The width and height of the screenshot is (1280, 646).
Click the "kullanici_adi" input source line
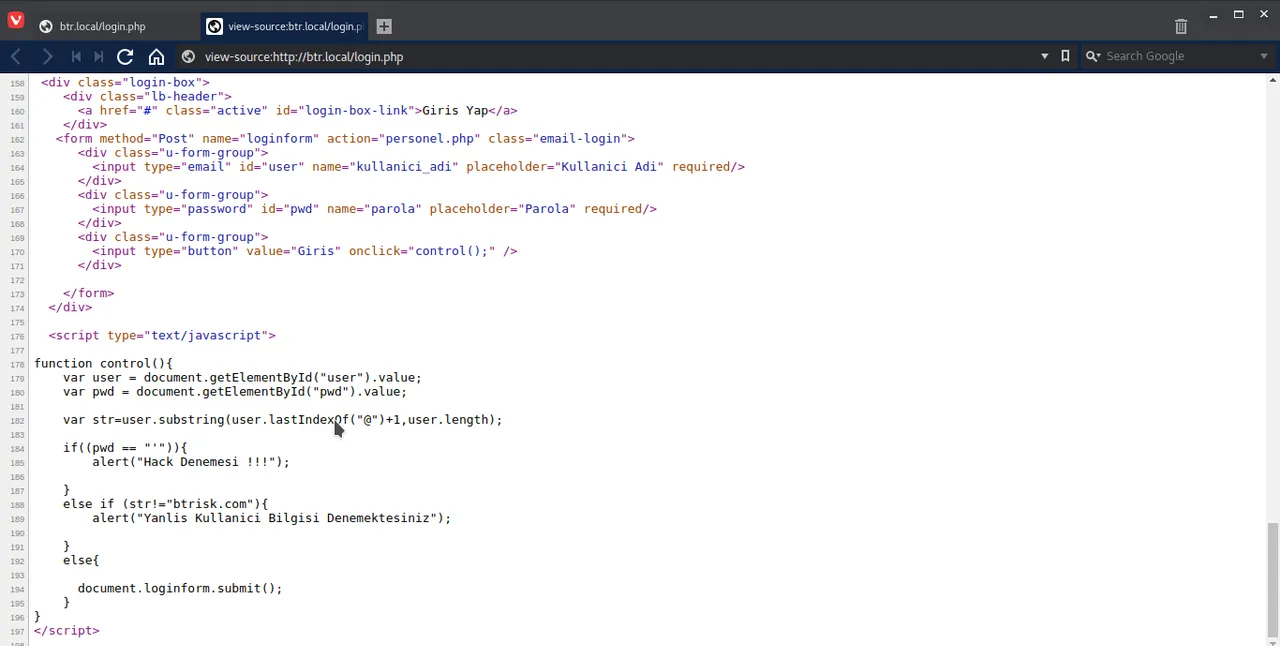click(418, 166)
